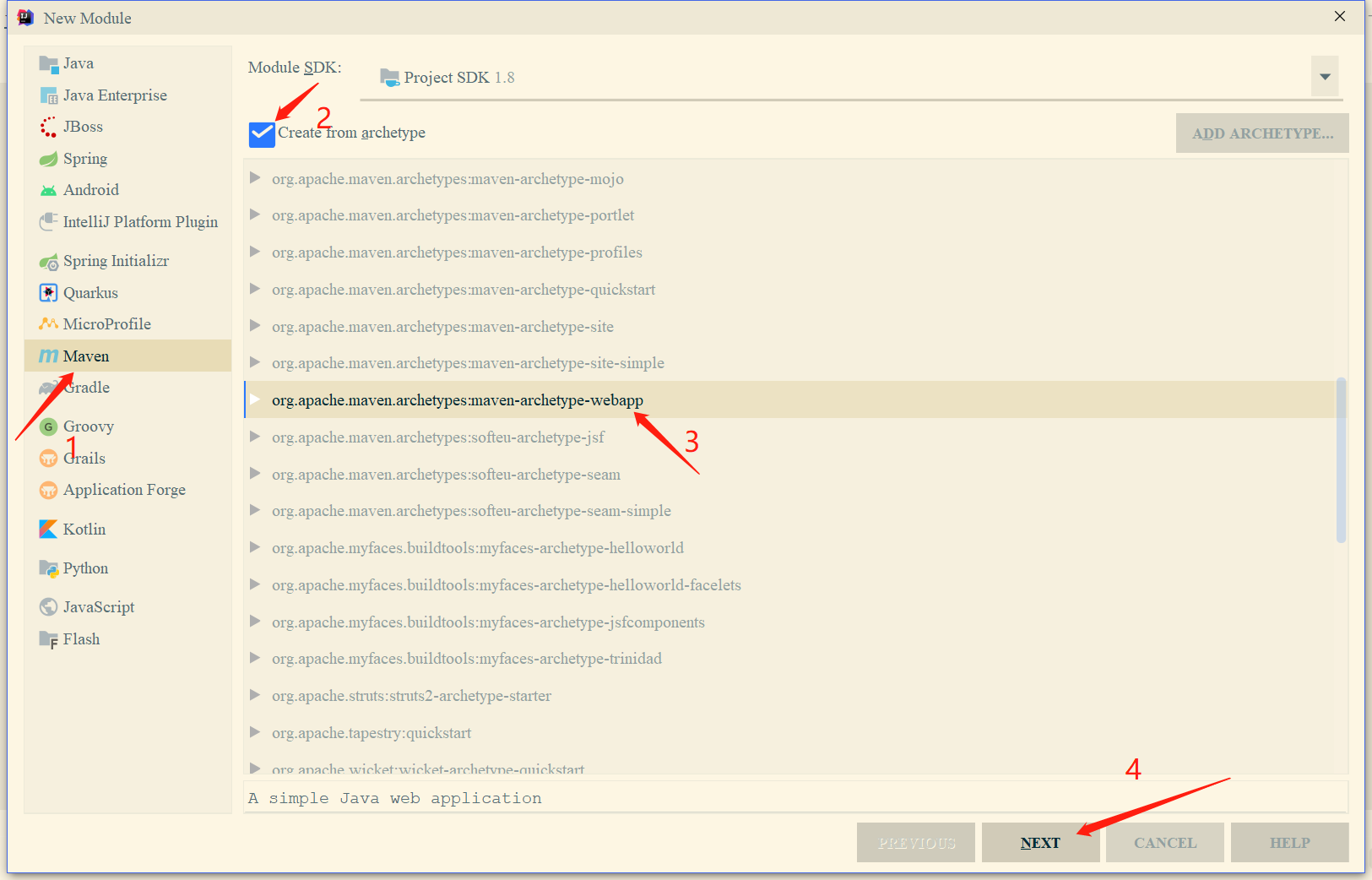Expand the myfaces-archetype-jsfcomponents entry

[x=254, y=622]
